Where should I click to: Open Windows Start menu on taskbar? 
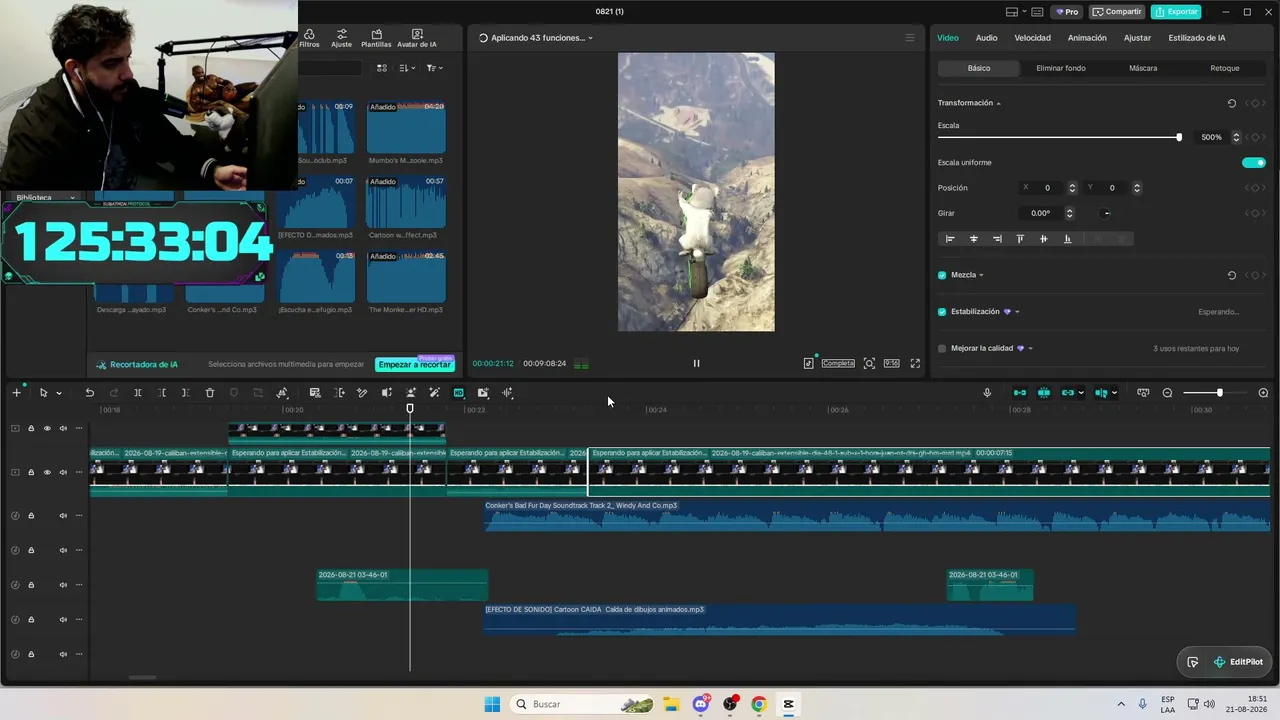[x=492, y=704]
